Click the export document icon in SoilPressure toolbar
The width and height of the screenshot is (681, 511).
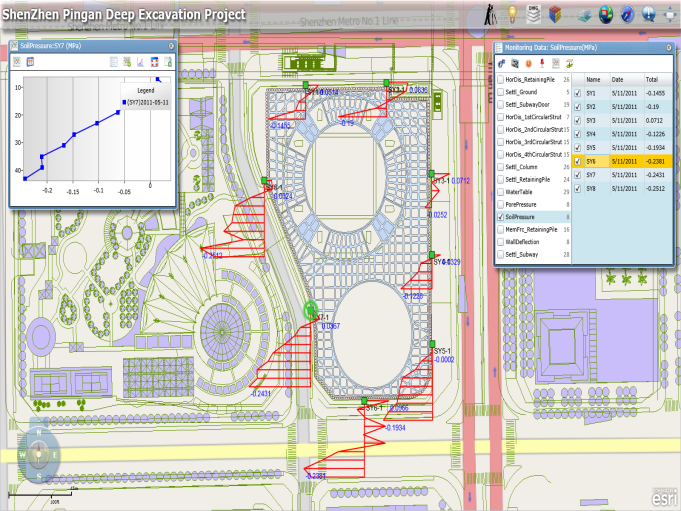[x=168, y=62]
